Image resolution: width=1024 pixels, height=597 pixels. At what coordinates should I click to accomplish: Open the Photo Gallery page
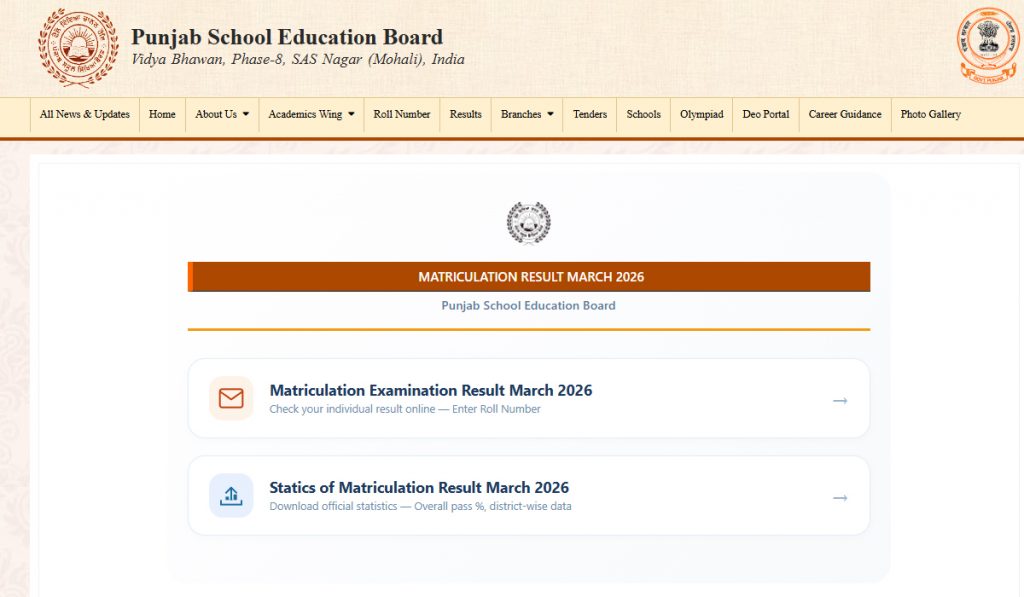pos(931,114)
